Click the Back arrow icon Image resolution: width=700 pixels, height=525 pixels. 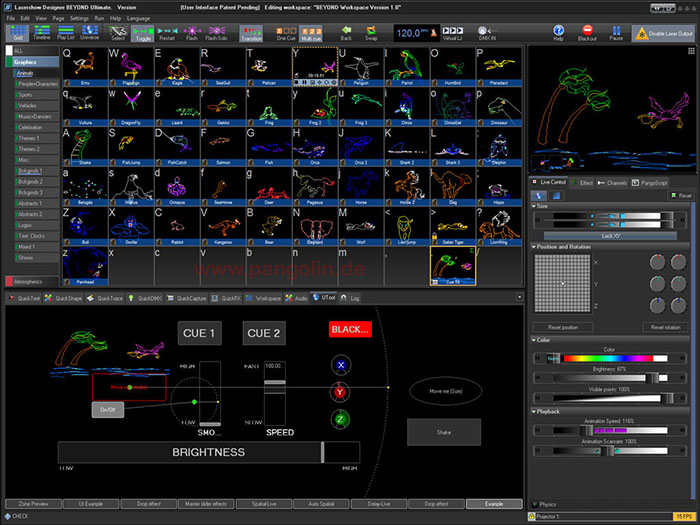click(346, 33)
